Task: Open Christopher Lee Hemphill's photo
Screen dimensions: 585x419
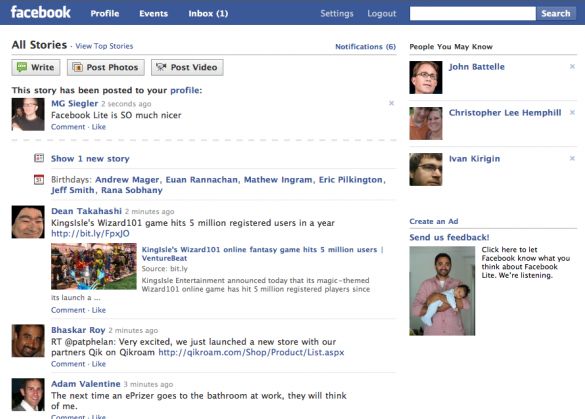Action: pyautogui.click(x=426, y=123)
